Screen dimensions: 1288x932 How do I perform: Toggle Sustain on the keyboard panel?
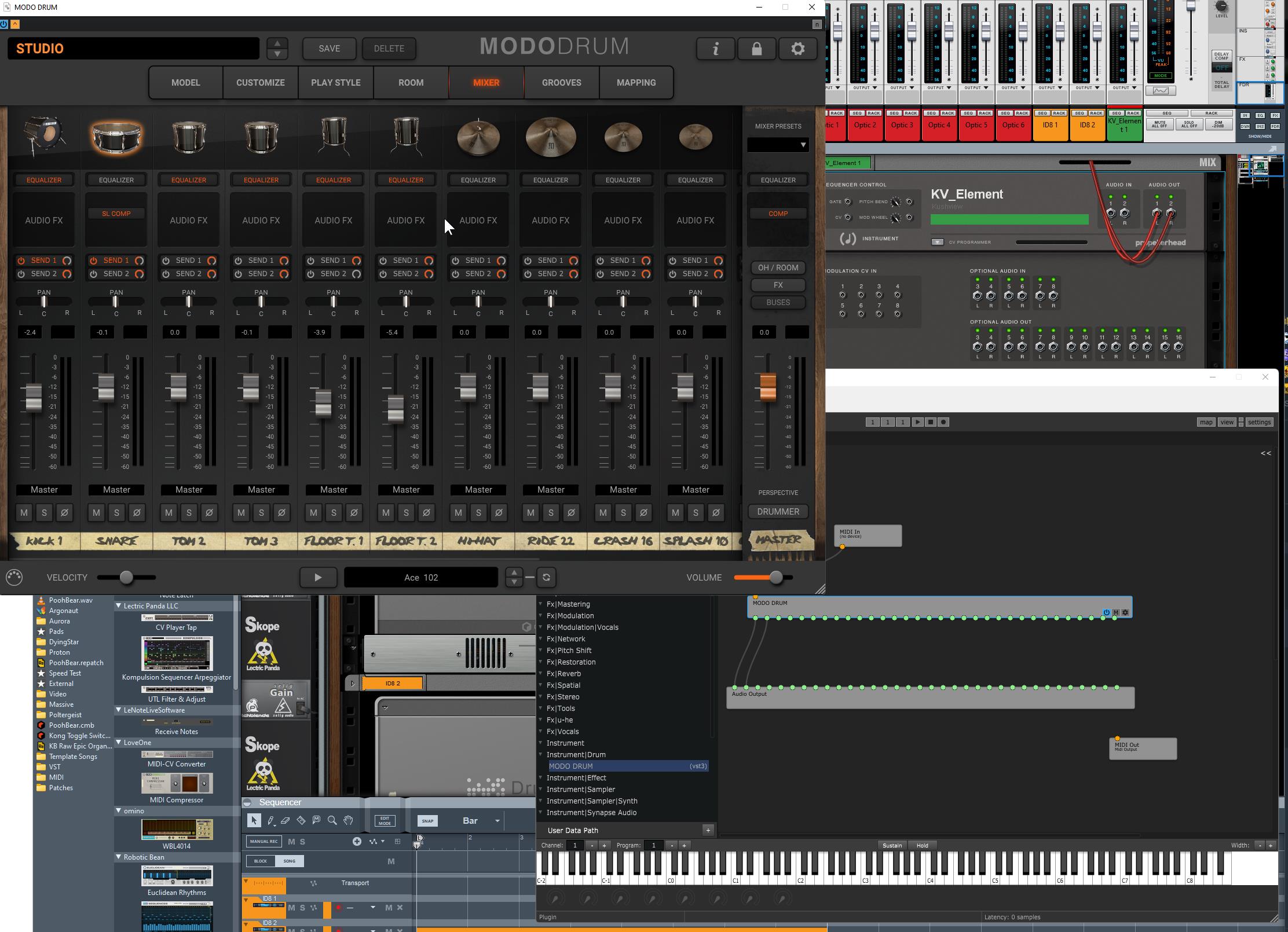(x=892, y=845)
